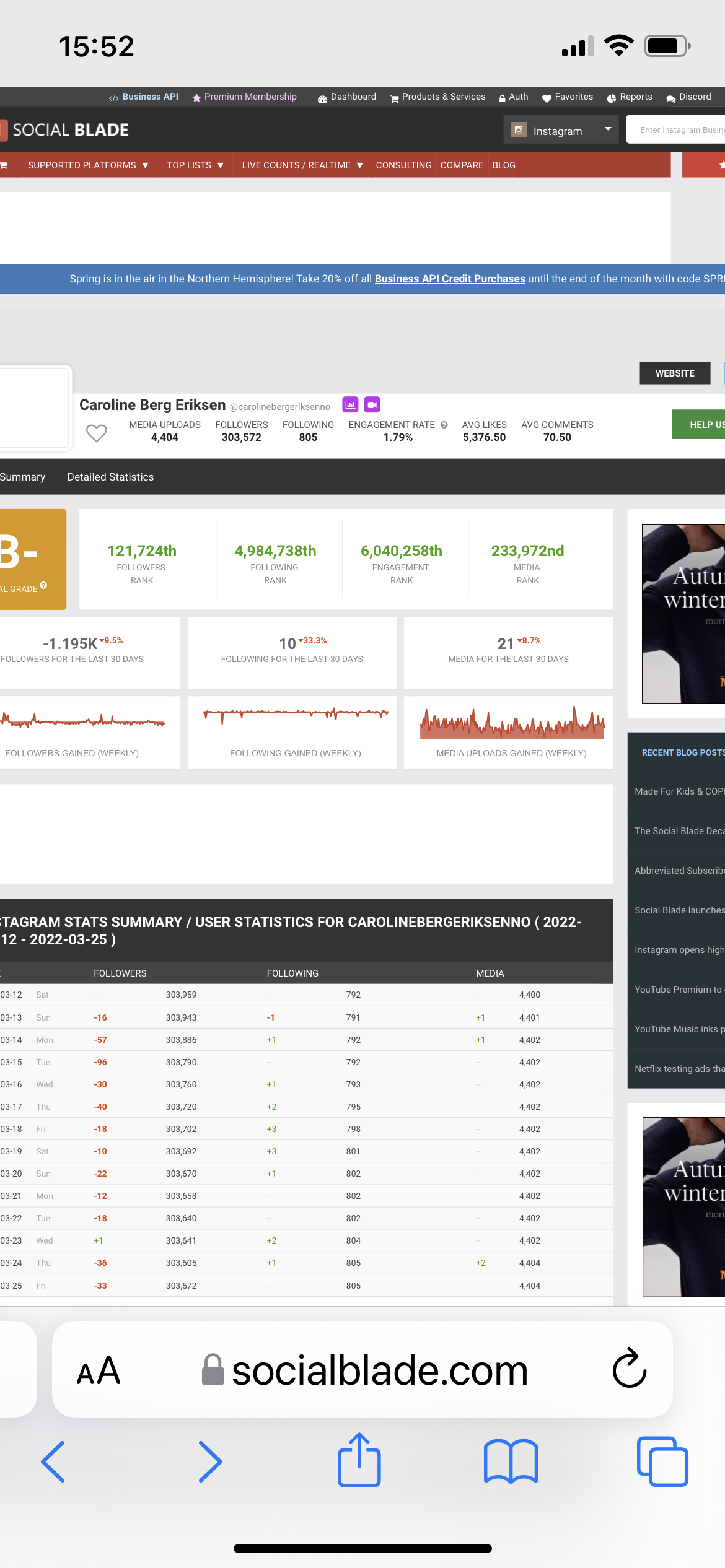Favorite Caroline Berg Eriksen with heart icon
This screenshot has width=725, height=1568.
[96, 433]
